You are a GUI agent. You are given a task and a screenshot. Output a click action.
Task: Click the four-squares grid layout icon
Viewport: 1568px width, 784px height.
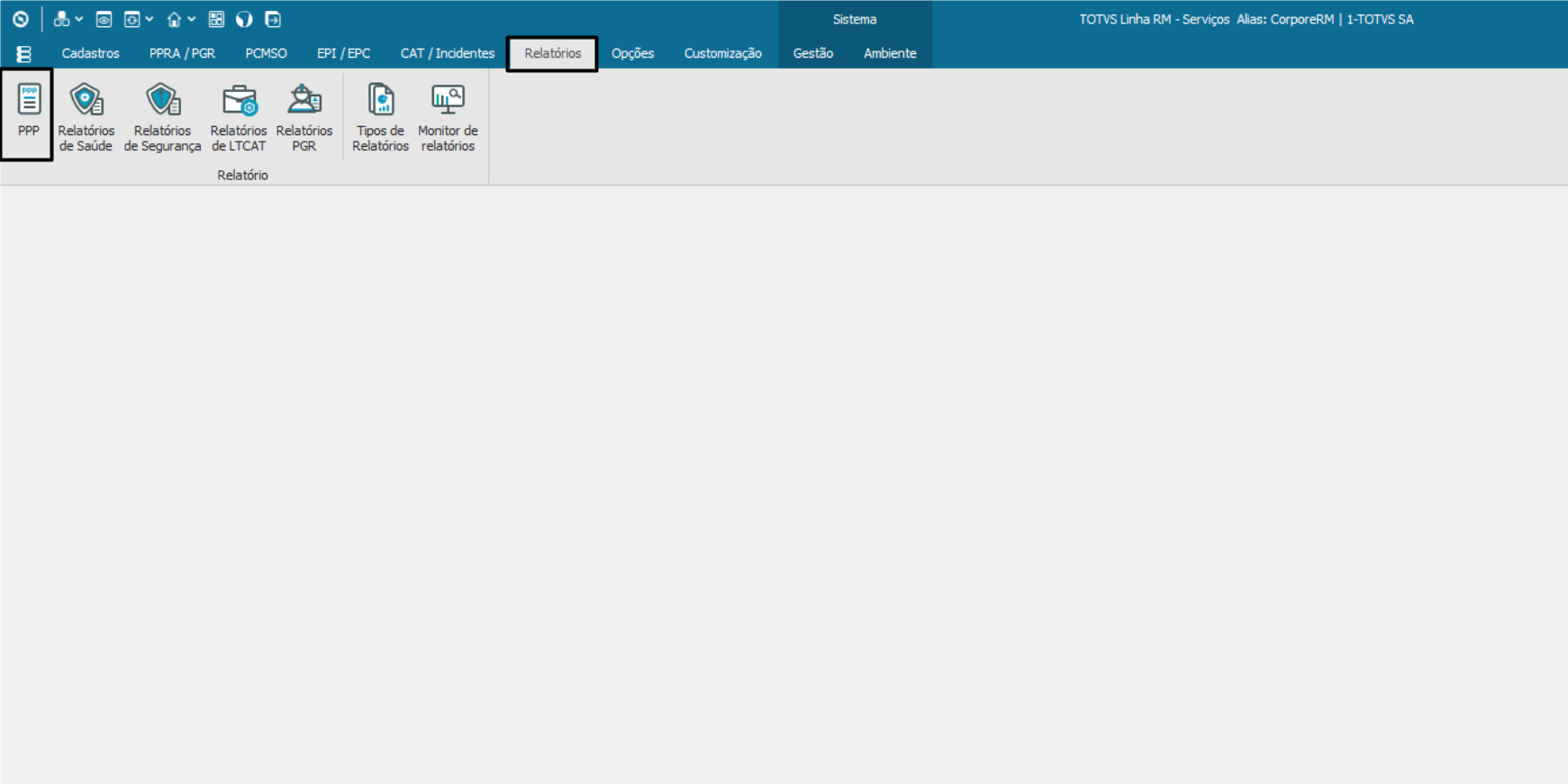point(216,19)
